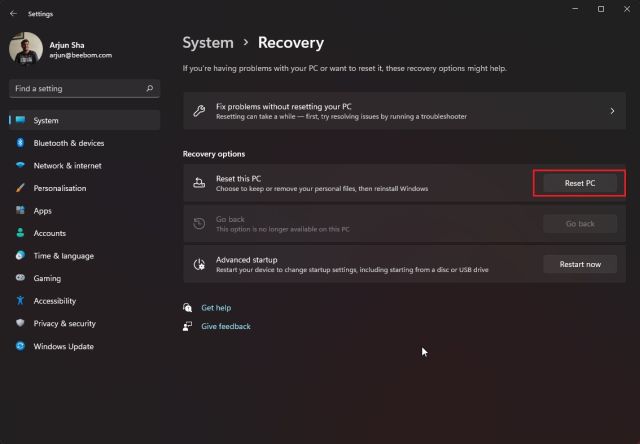Click the Apps grid icon
640x444 pixels.
20,211
